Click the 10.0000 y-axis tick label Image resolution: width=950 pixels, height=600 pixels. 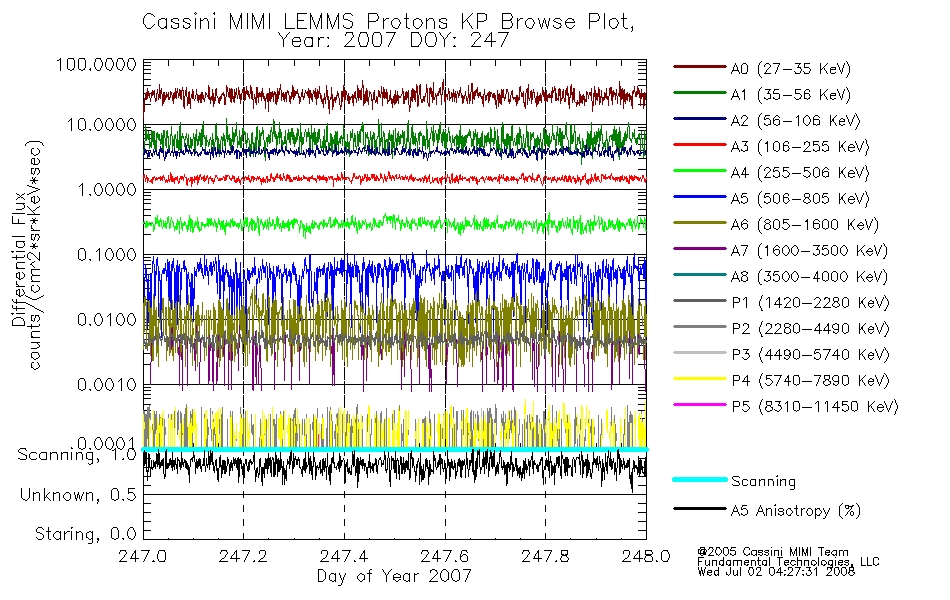(x=102, y=125)
